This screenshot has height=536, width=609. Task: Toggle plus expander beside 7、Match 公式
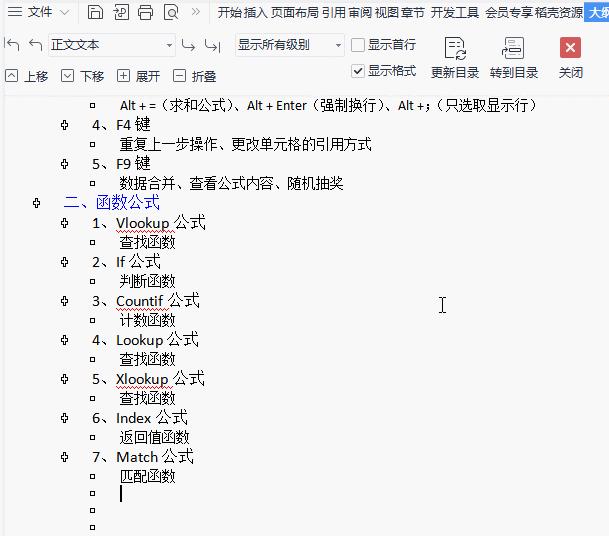point(64,457)
